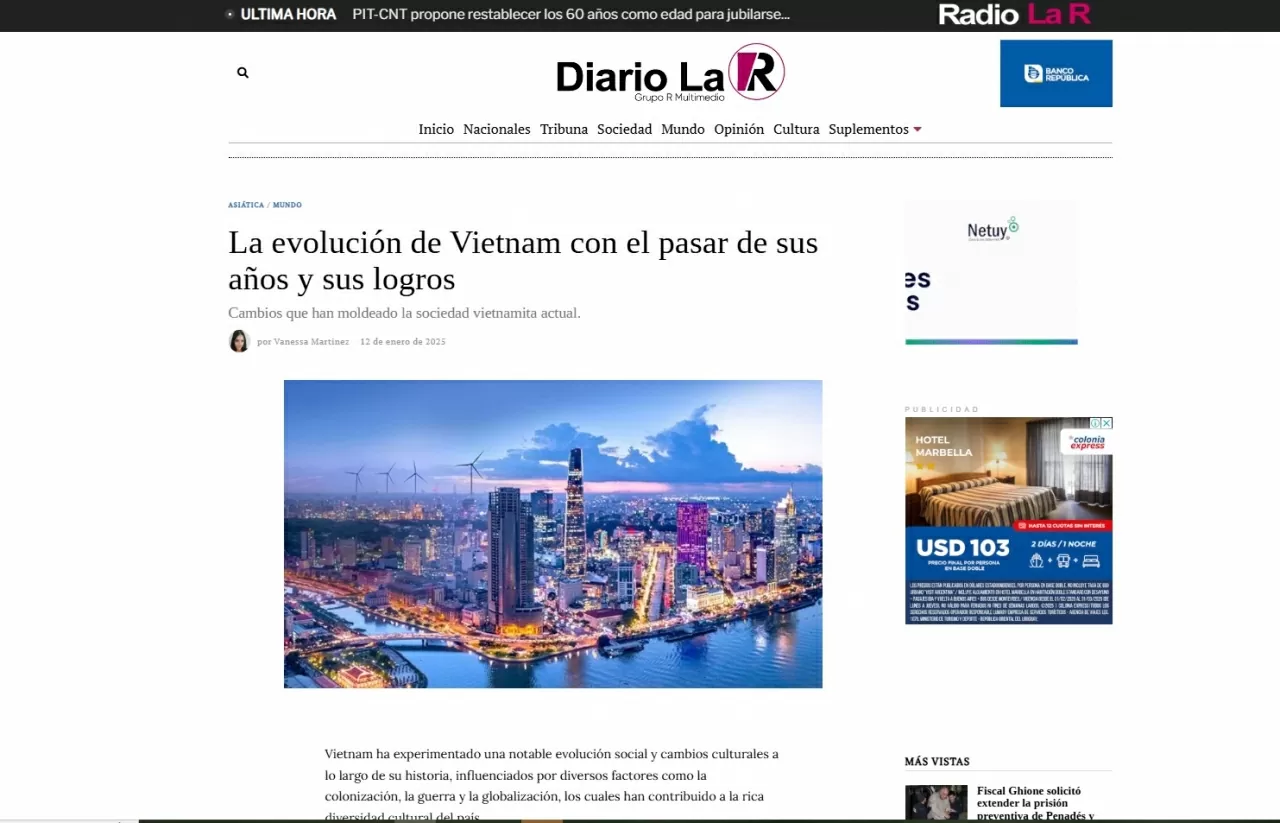
Task: Select the Nacionales section
Action: [496, 129]
